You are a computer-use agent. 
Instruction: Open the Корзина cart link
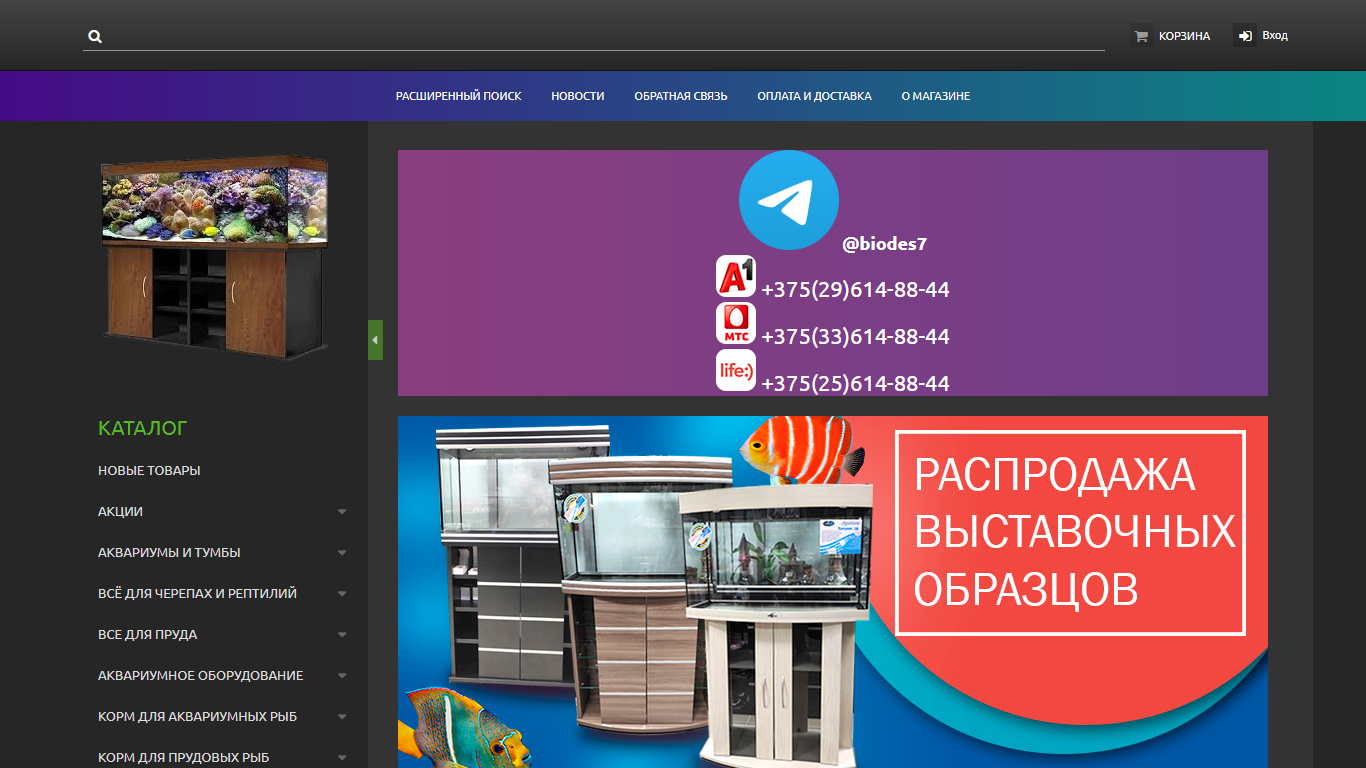coord(1184,36)
